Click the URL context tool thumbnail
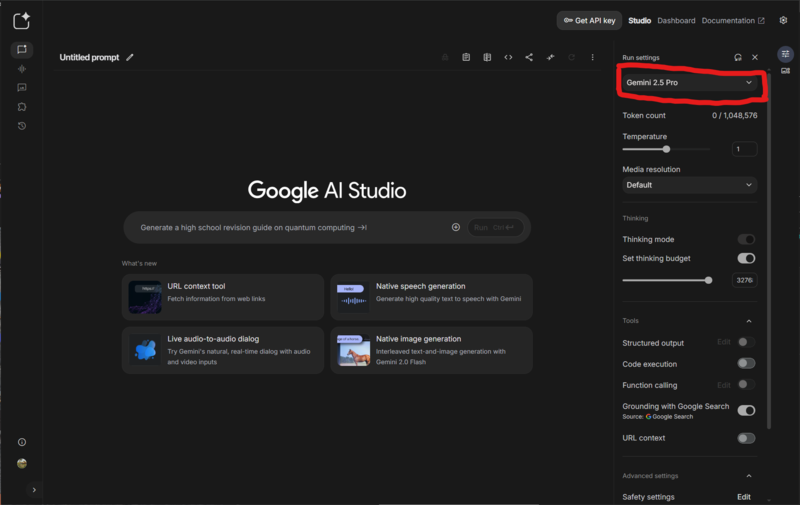 (145, 297)
